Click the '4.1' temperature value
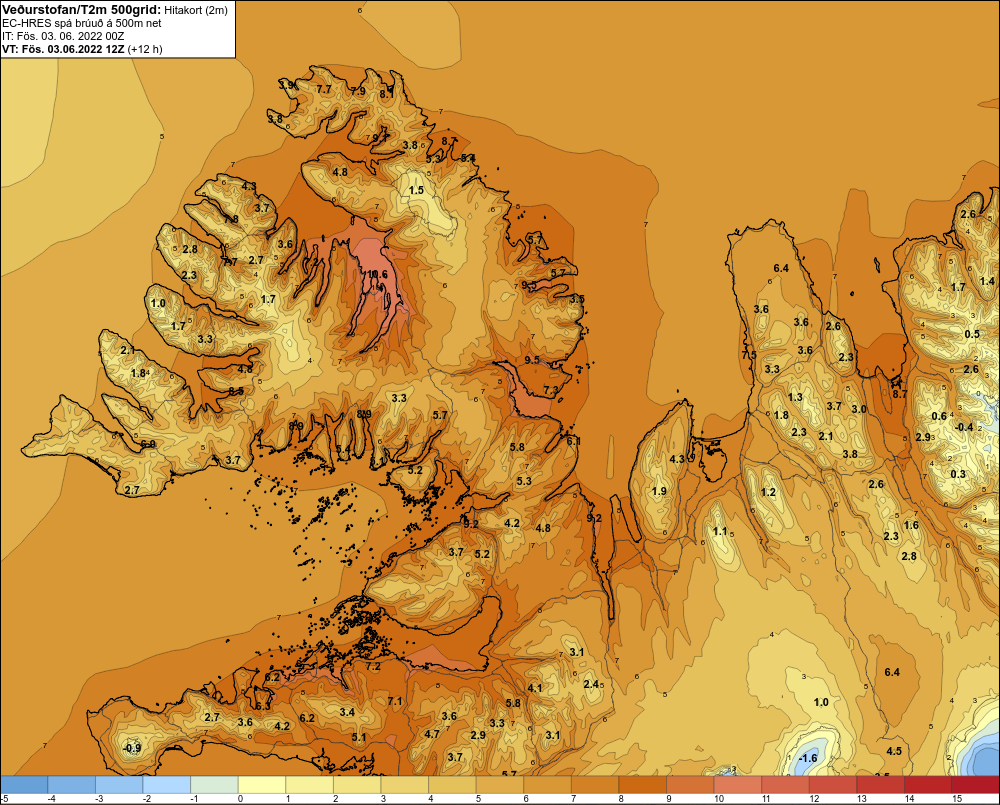 point(534,688)
